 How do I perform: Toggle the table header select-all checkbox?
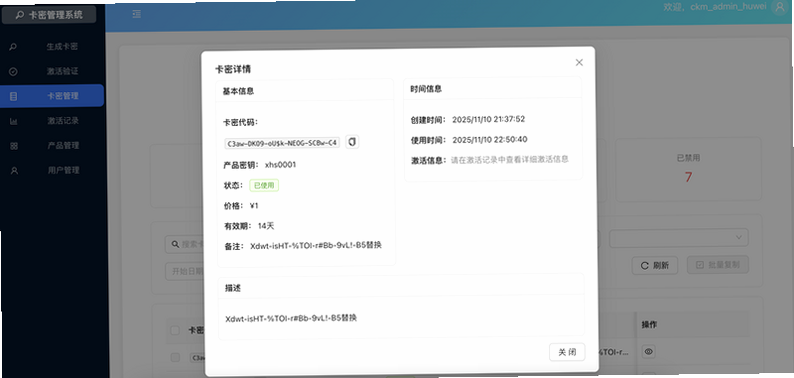click(175, 330)
